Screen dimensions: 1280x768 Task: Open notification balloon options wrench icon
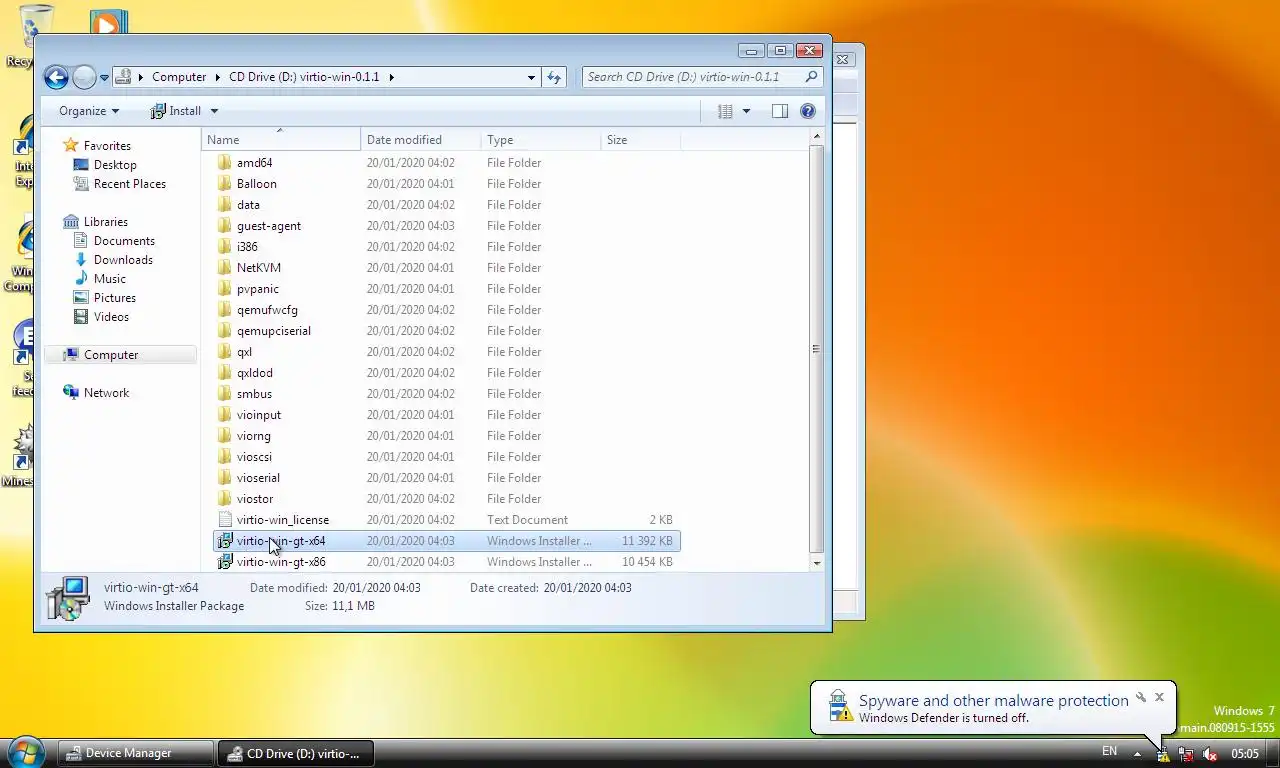1140,697
